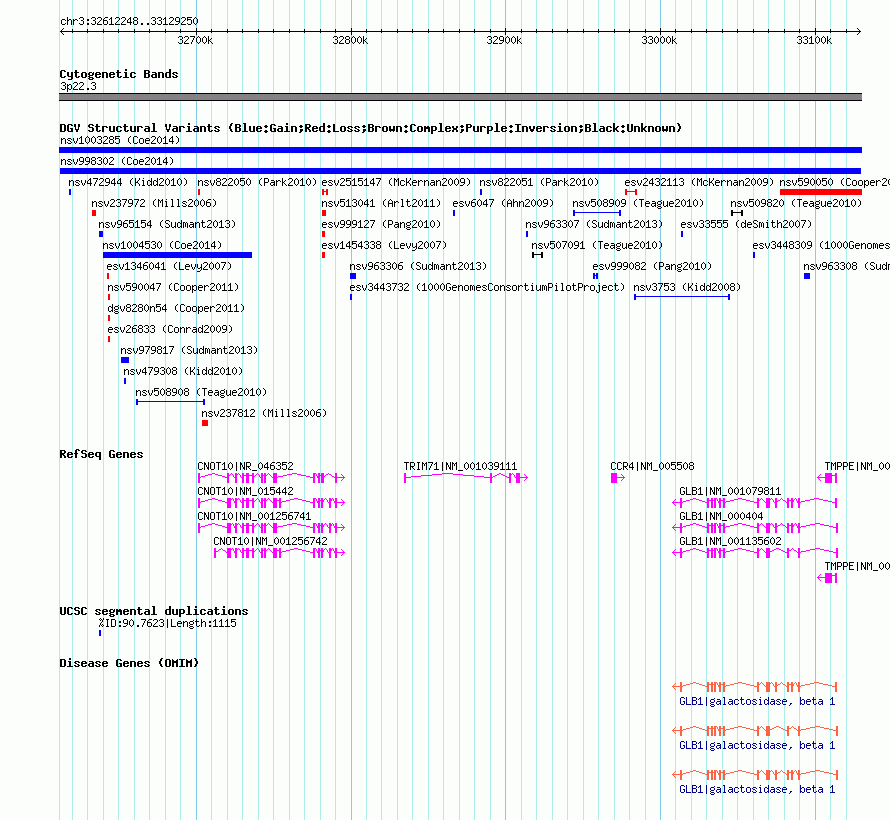Select the nsv998302 (Coe2014) variant label
The height and width of the screenshot is (820, 890).
(x=117, y=161)
